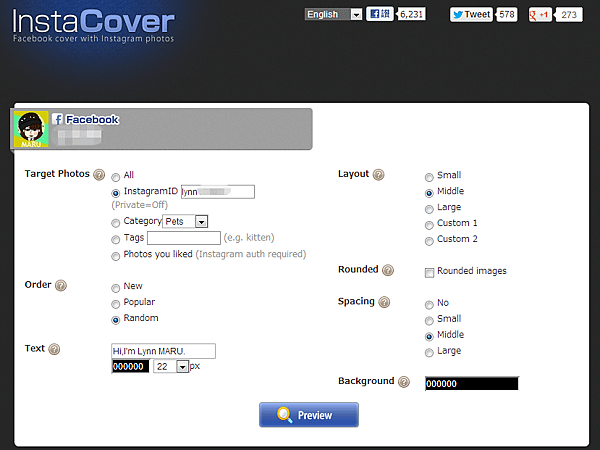Choose New order radio
The height and width of the screenshot is (450, 600).
(116, 288)
